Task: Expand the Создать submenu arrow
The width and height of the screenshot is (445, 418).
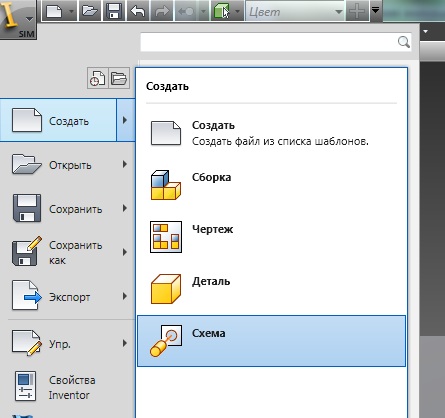Action: [x=125, y=120]
